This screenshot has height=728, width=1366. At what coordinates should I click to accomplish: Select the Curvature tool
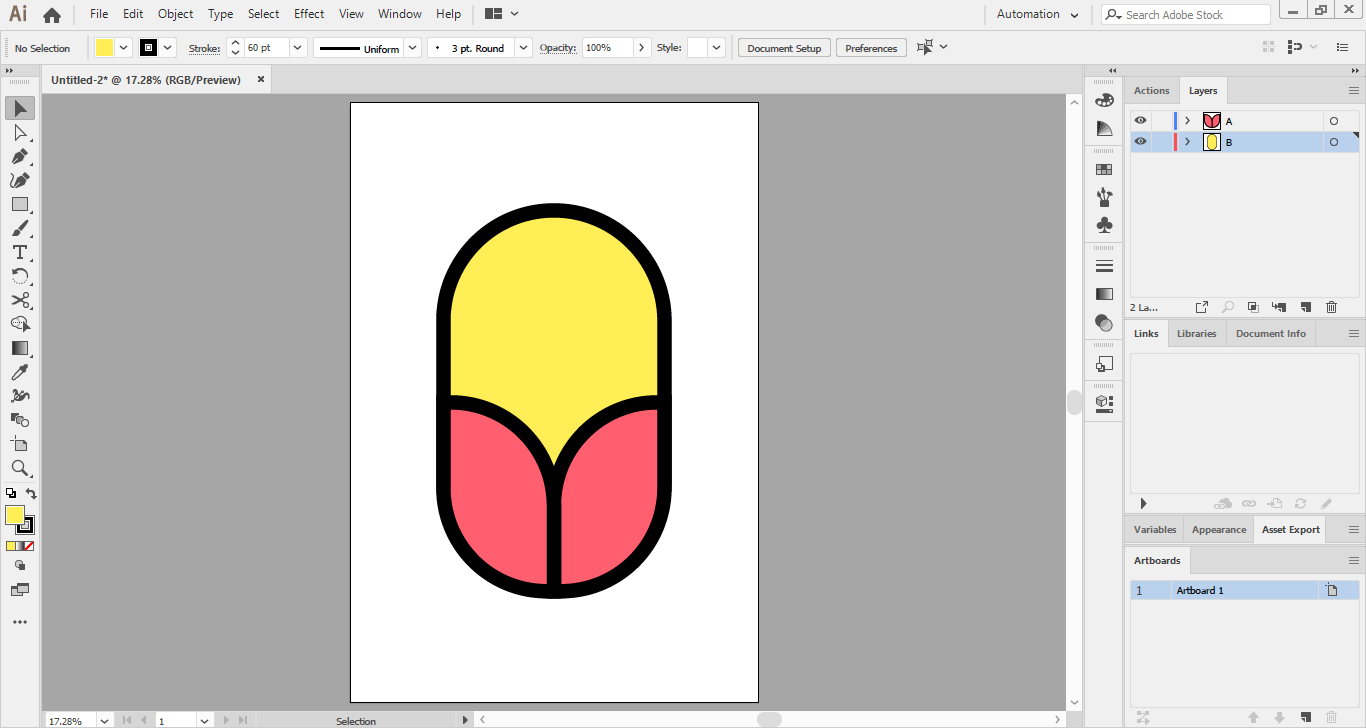20,180
